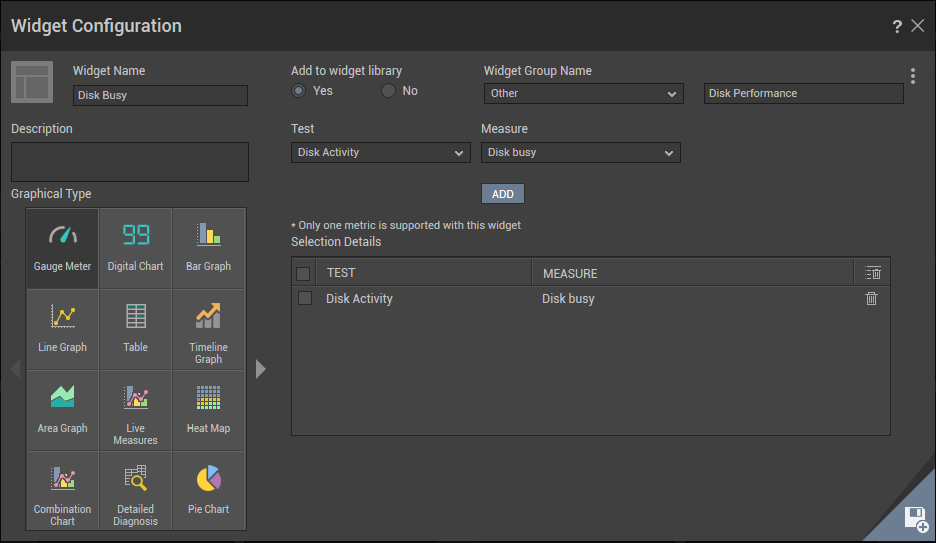Open the Widget Group Name dropdown

coord(584,94)
